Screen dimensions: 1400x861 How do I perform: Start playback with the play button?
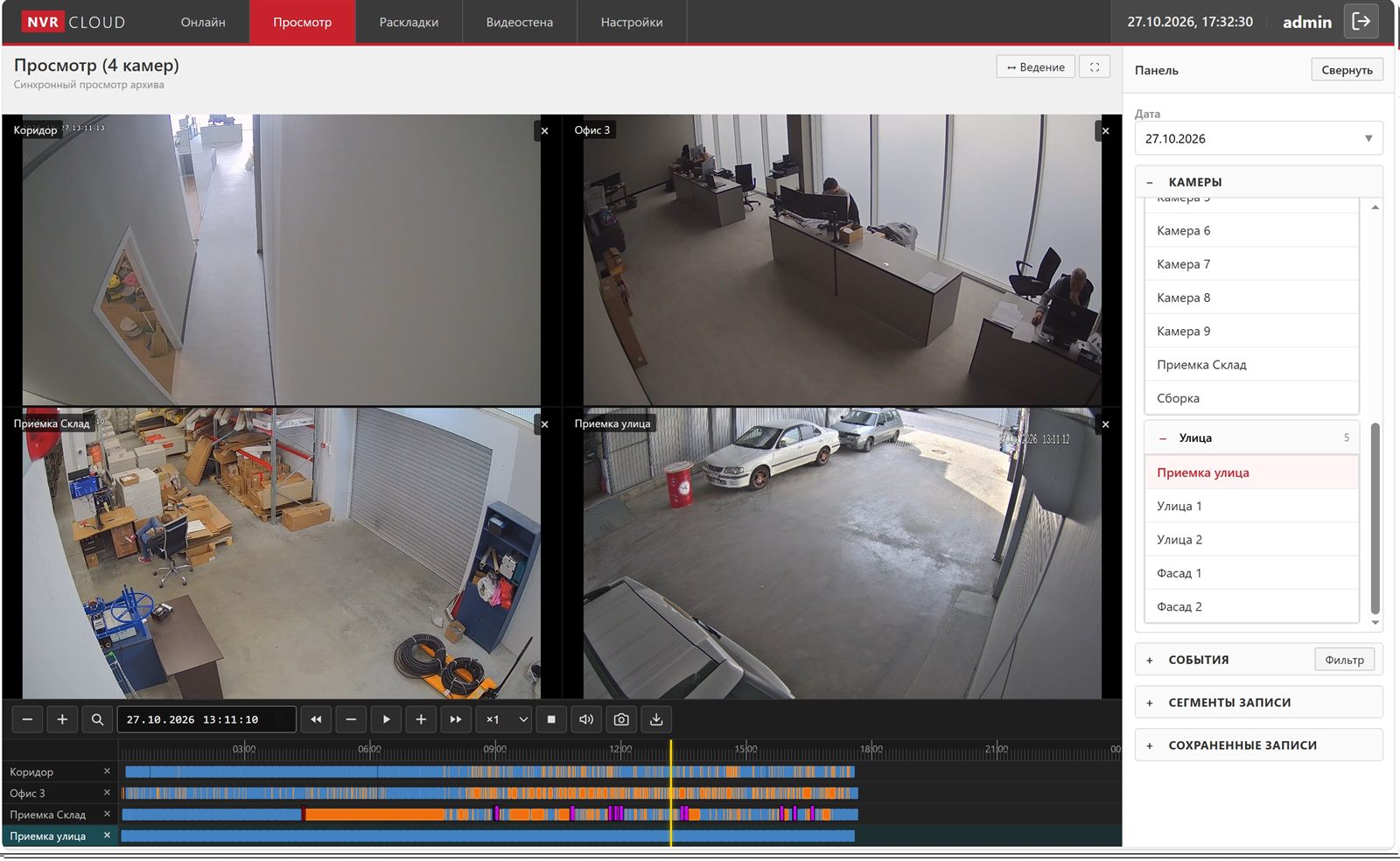(386, 719)
